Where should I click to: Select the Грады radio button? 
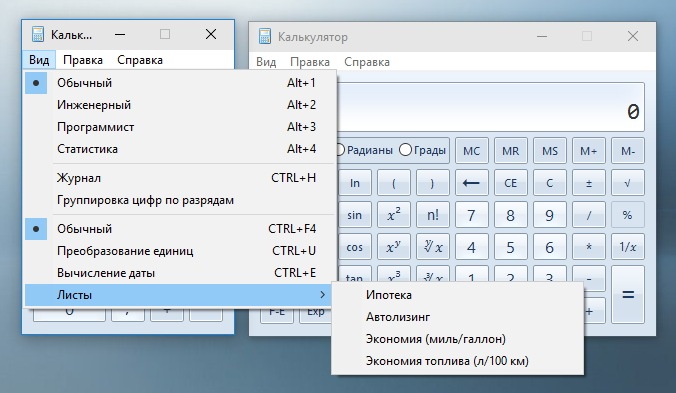pyautogui.click(x=422, y=150)
